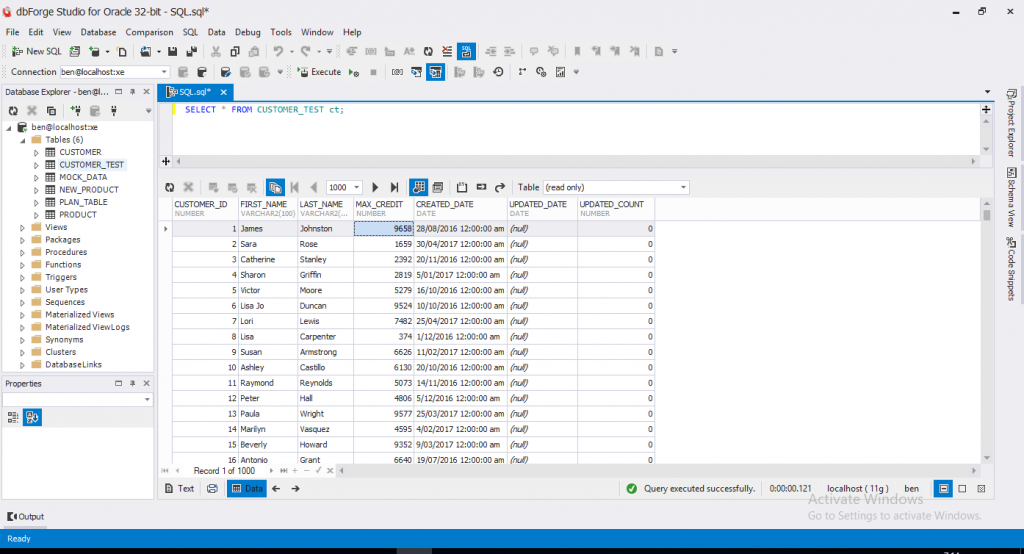This screenshot has height=554, width=1024.
Task: Click the Undo arrow icon
Action: click(x=278, y=51)
